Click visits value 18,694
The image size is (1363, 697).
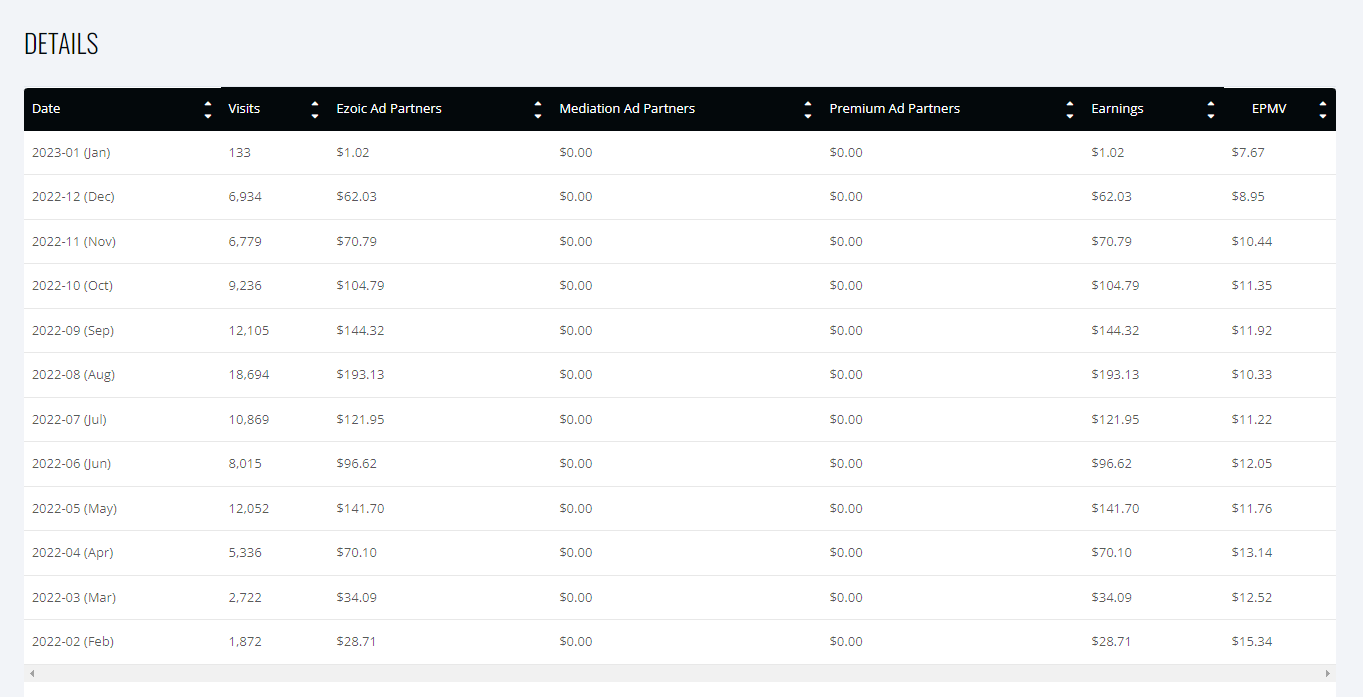tap(248, 375)
